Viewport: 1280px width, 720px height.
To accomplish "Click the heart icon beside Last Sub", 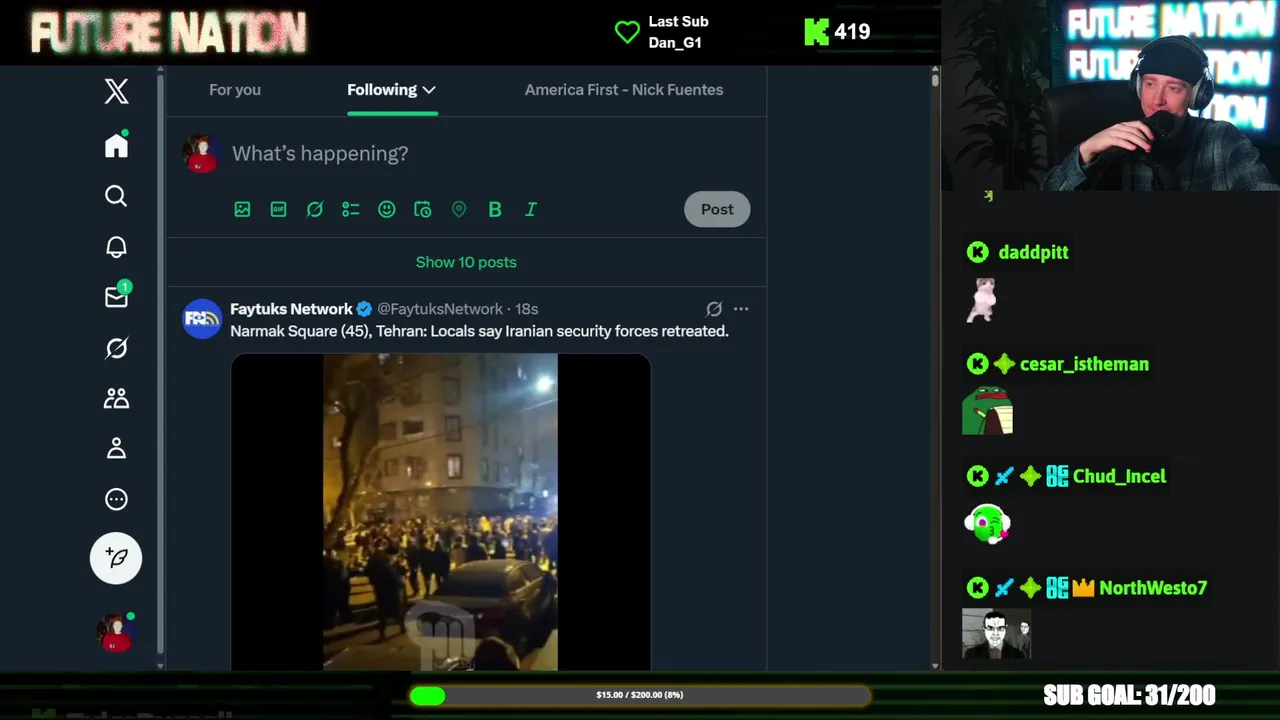I will point(627,32).
